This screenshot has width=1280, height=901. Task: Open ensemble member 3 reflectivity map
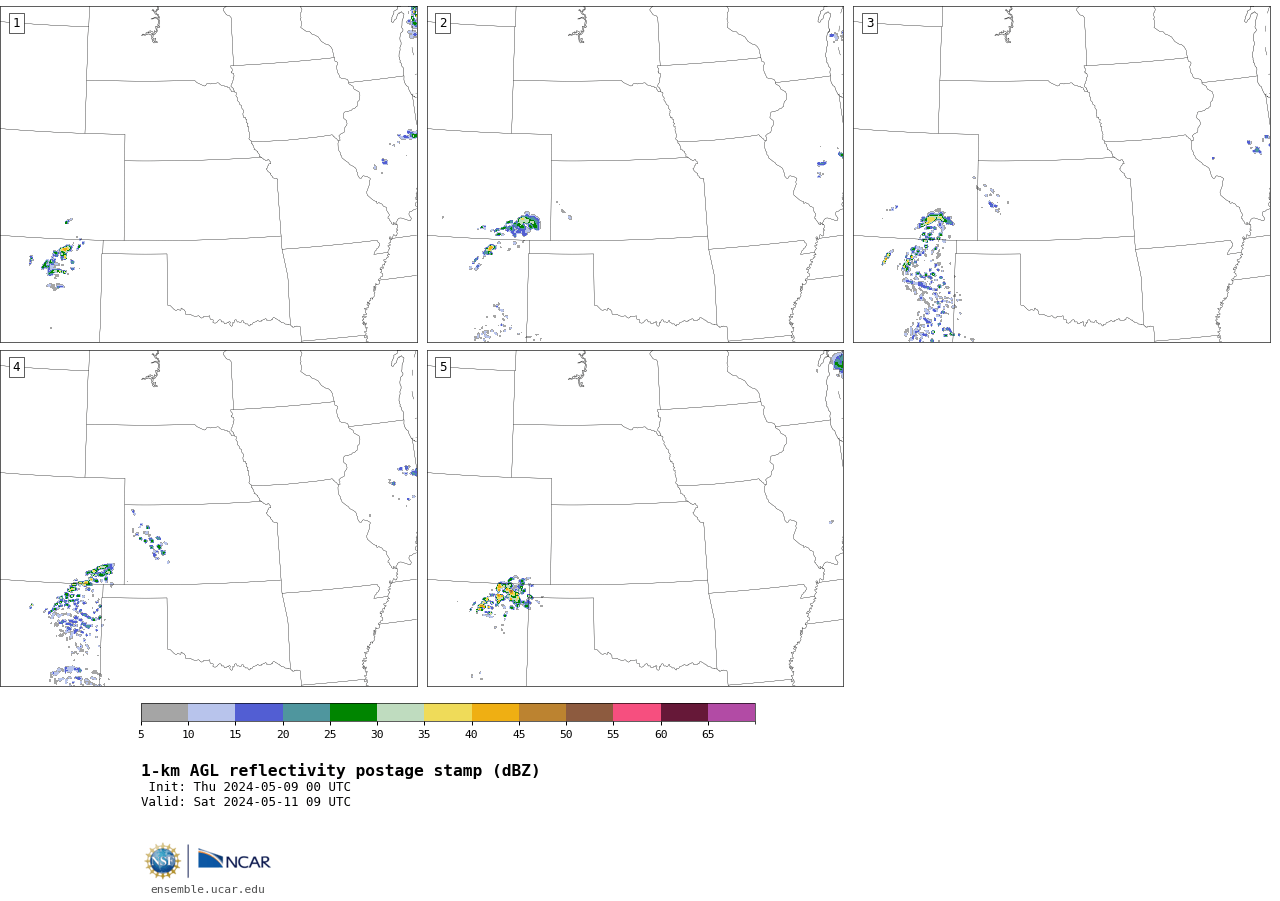(1062, 174)
